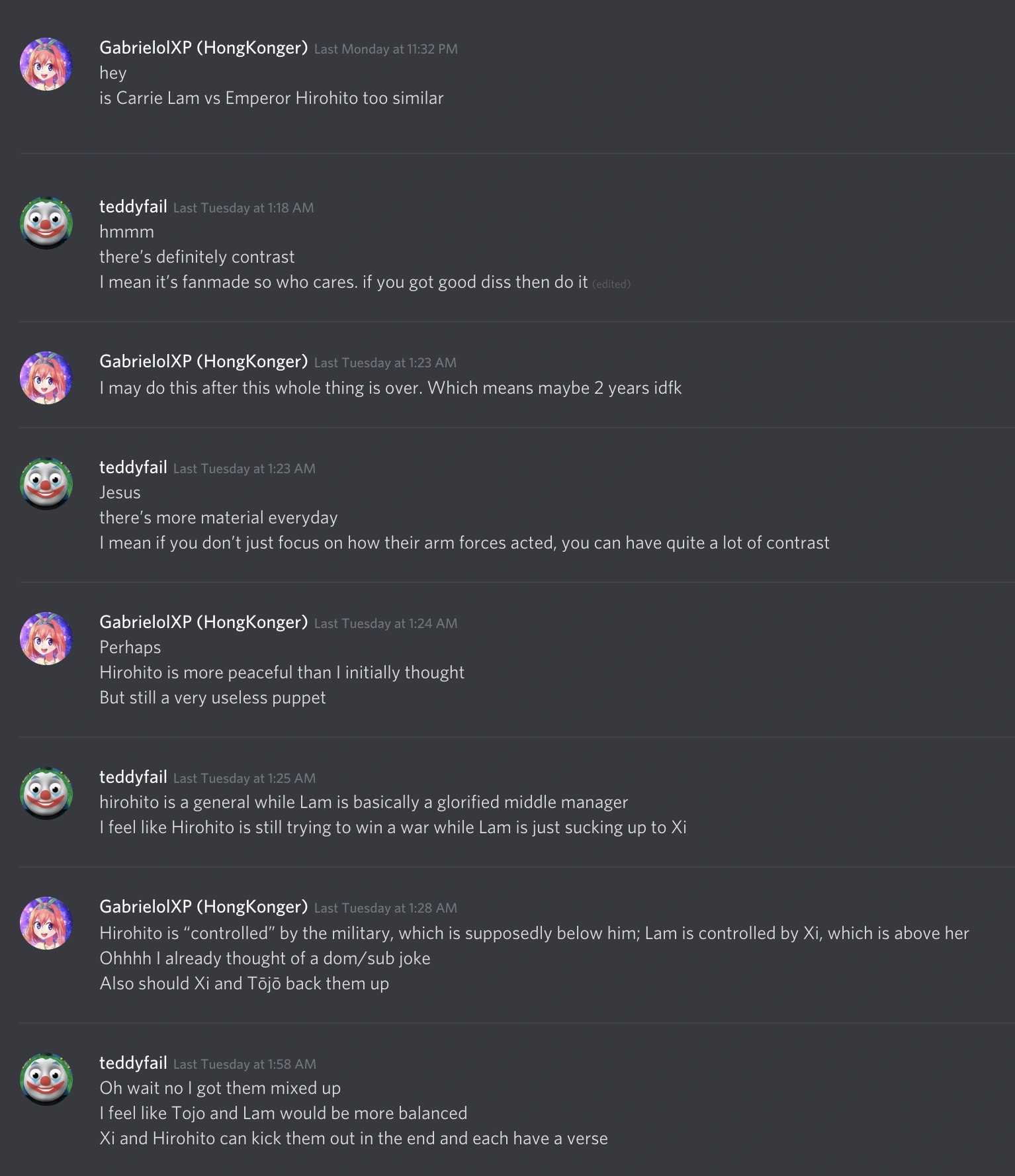Select message "is Carrie Lam vs Emperor Hirohito too similar"
This screenshot has height=1176, width=1015.
pos(271,98)
